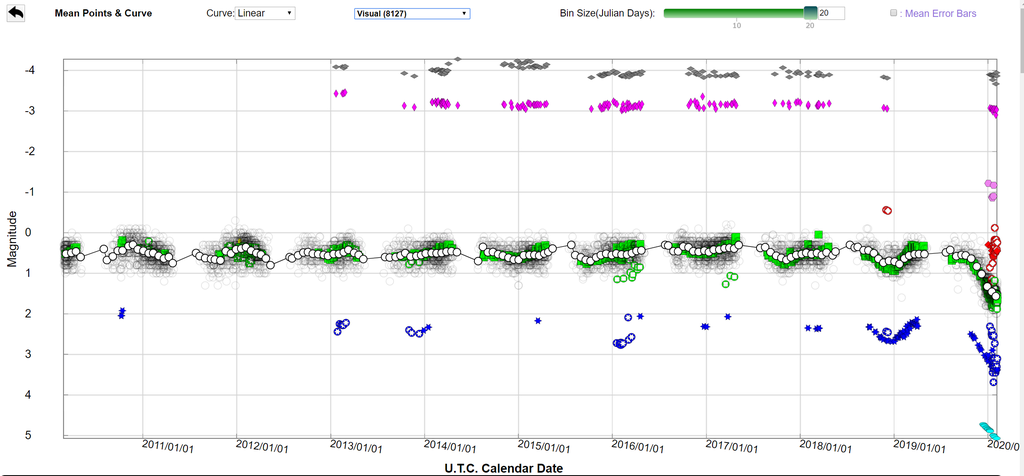Click the green square data point near 2018
Screen dimensions: 1024x476
coord(818,234)
